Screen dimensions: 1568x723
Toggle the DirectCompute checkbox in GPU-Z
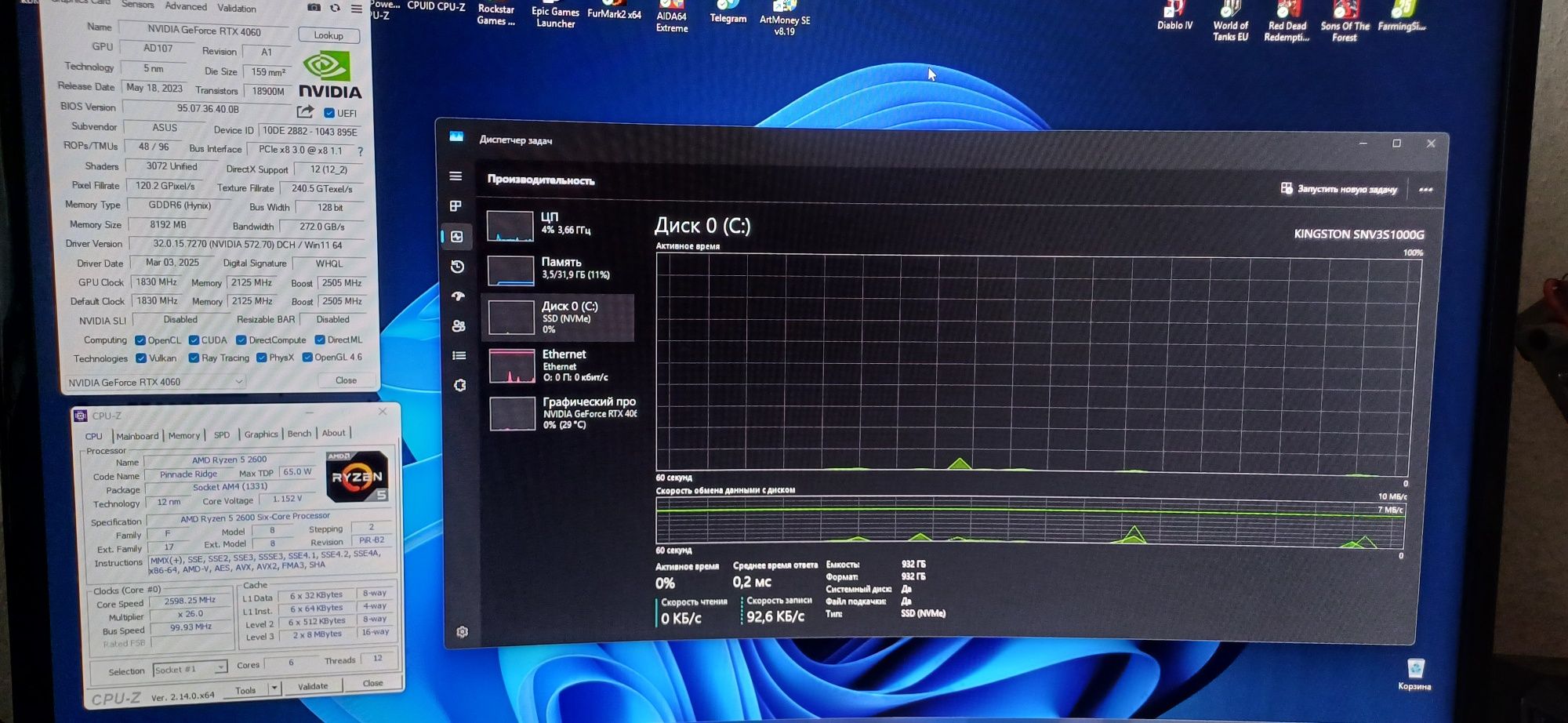[241, 340]
